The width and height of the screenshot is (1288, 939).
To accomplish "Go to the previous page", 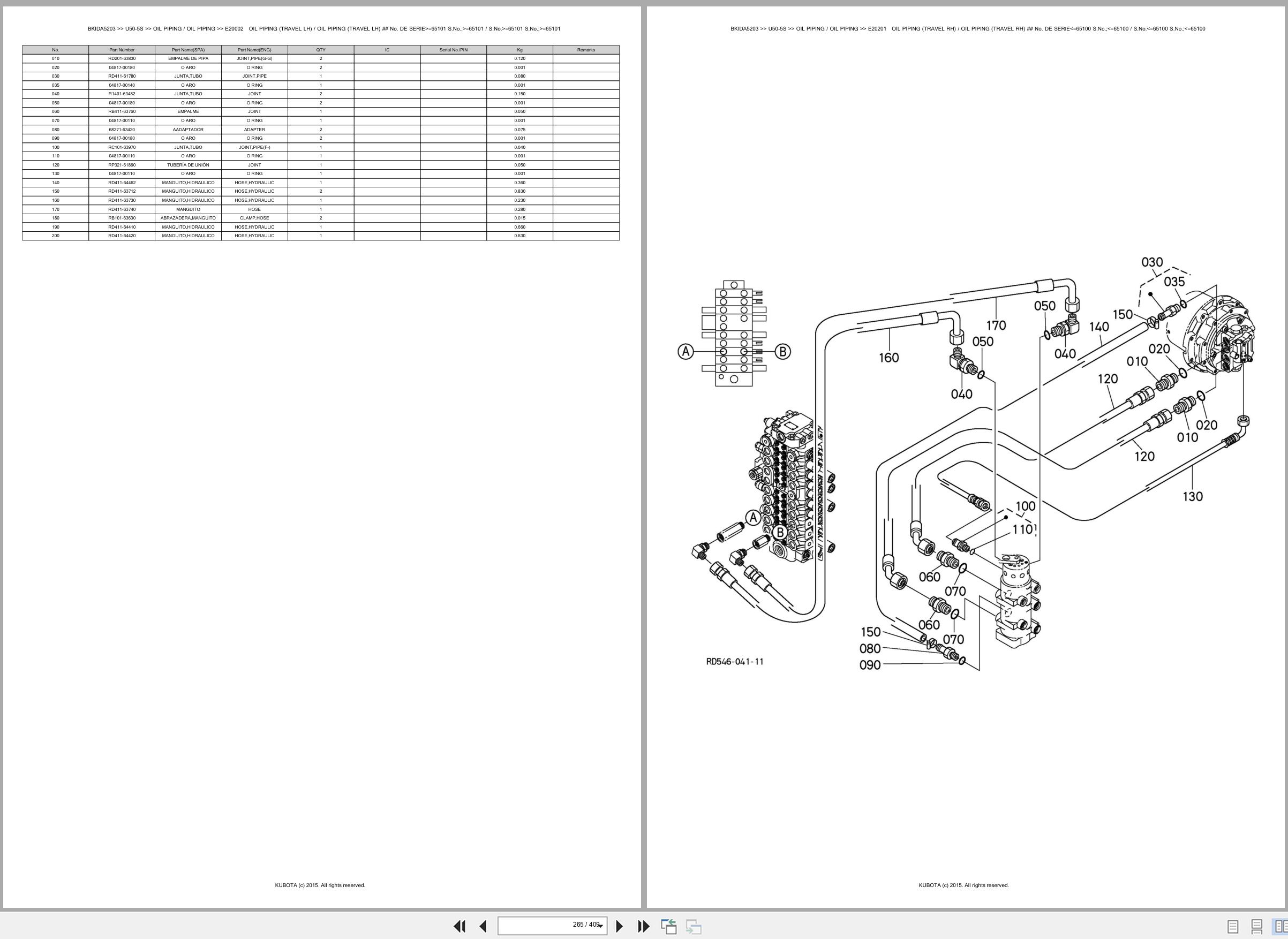I will pyautogui.click(x=483, y=926).
